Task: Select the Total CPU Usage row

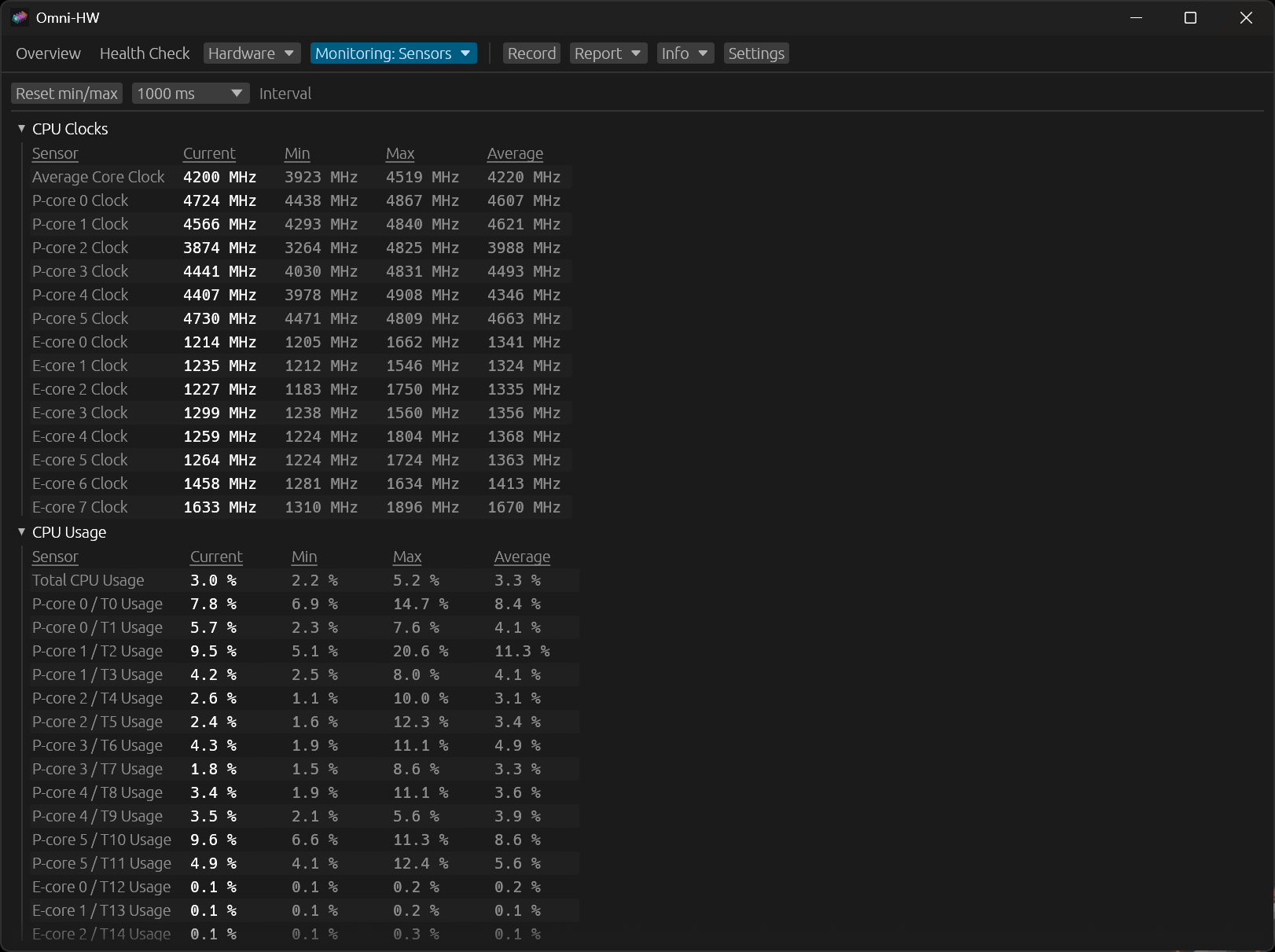Action: coord(304,580)
